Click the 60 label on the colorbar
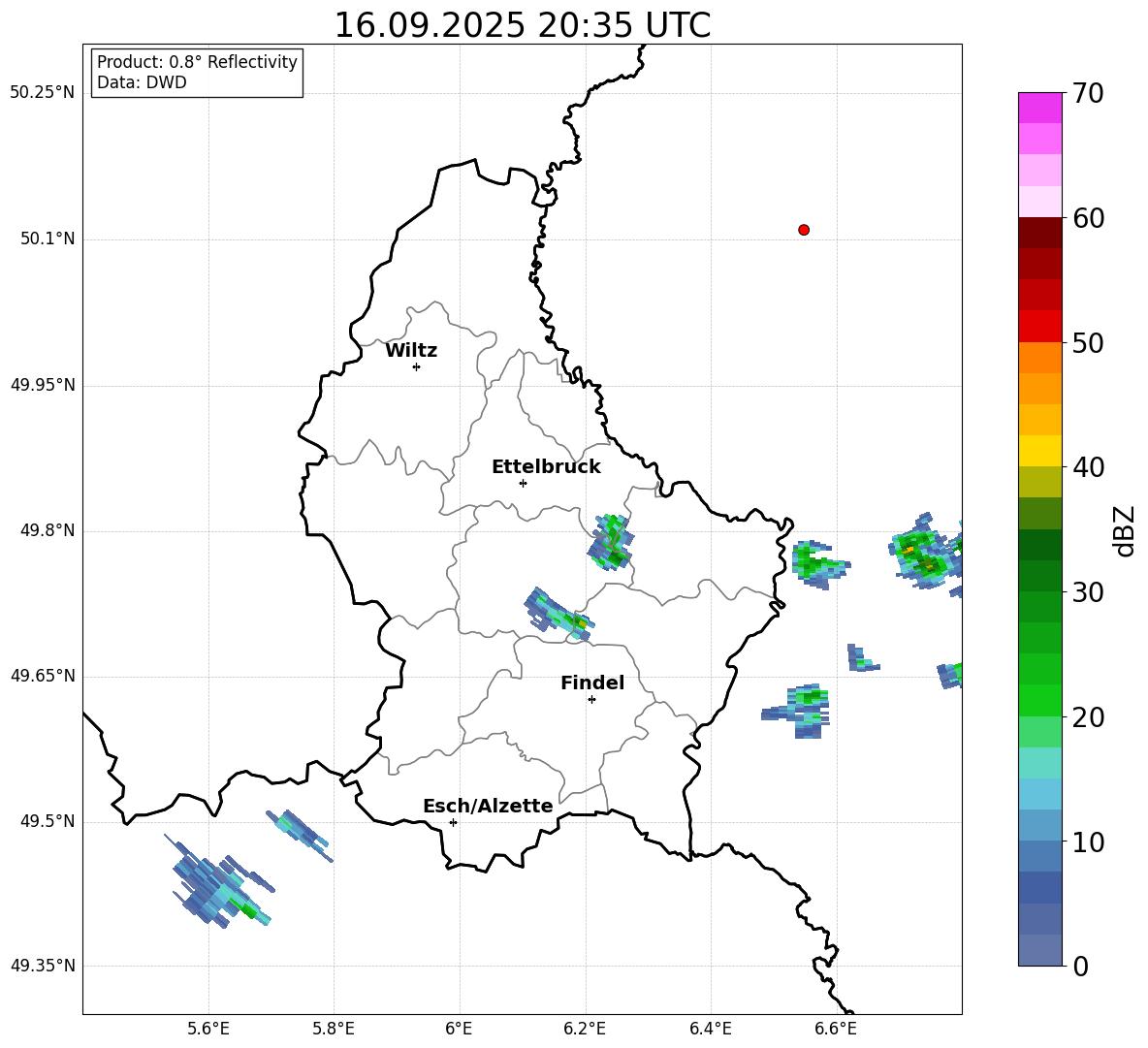The image size is (1148, 1048). pos(1088,218)
